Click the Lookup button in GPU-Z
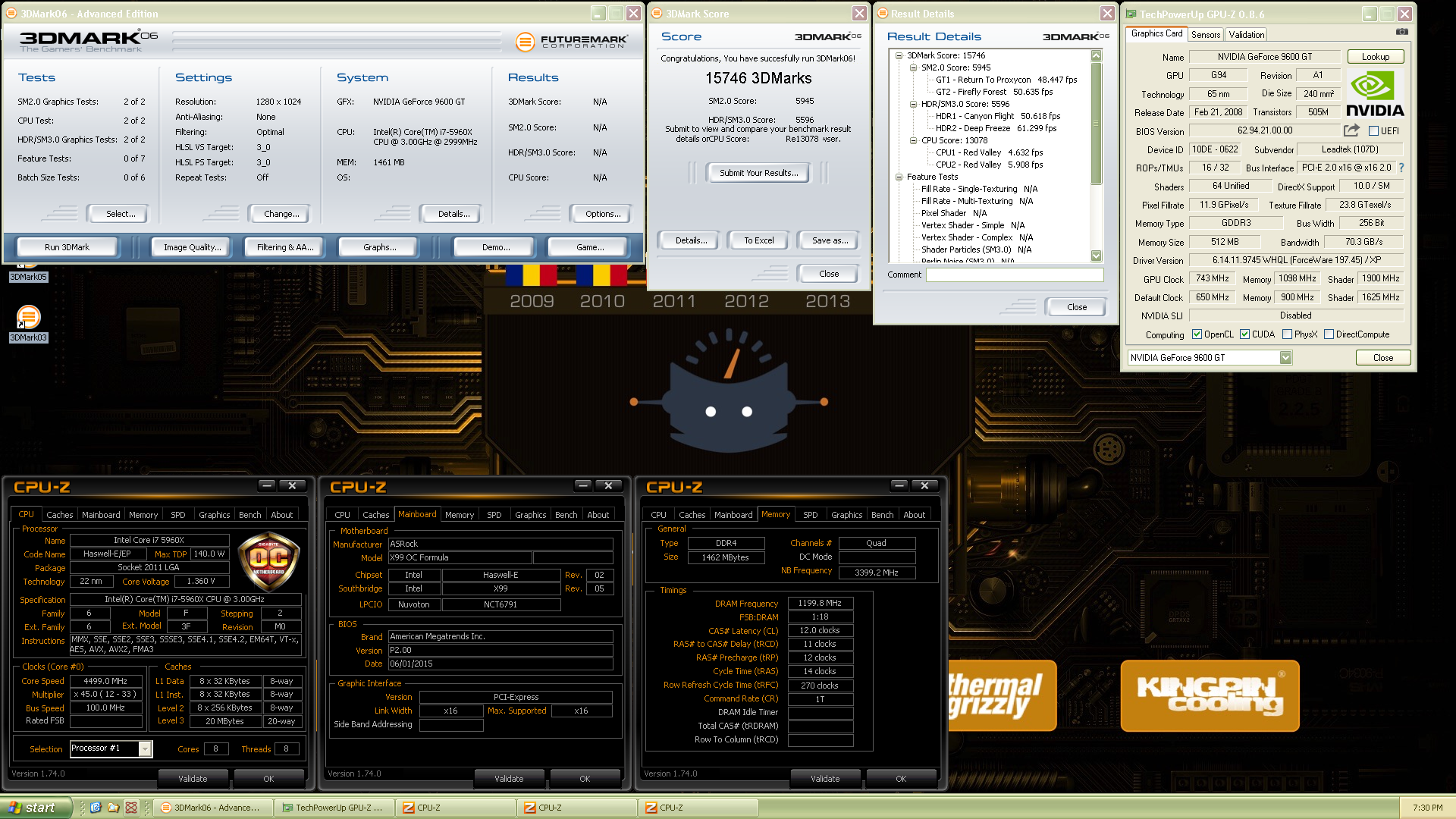Screen dimensions: 1456x819 pos(1375,57)
